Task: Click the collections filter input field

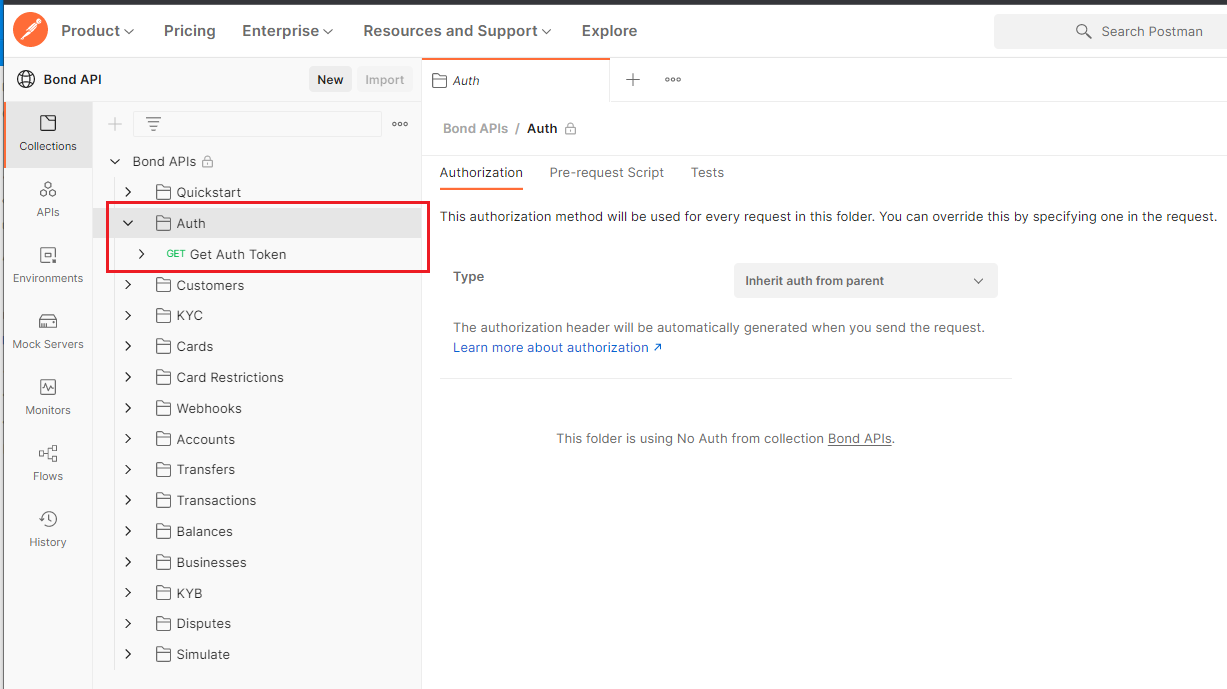Action: pos(257,124)
